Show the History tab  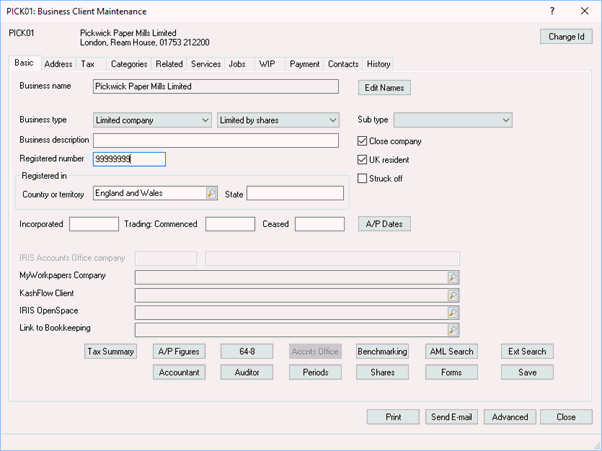click(379, 64)
